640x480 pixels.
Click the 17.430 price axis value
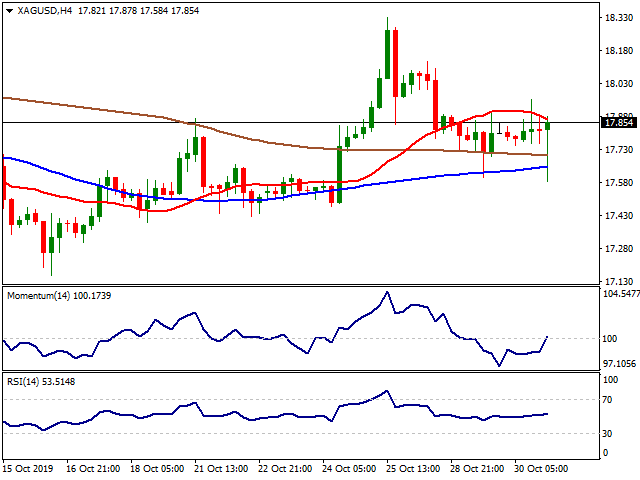point(619,216)
